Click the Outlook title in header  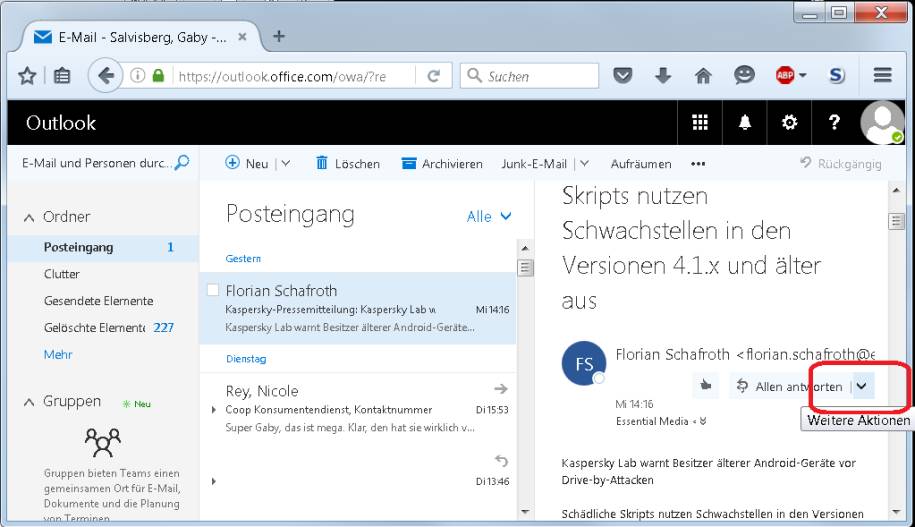[61, 123]
